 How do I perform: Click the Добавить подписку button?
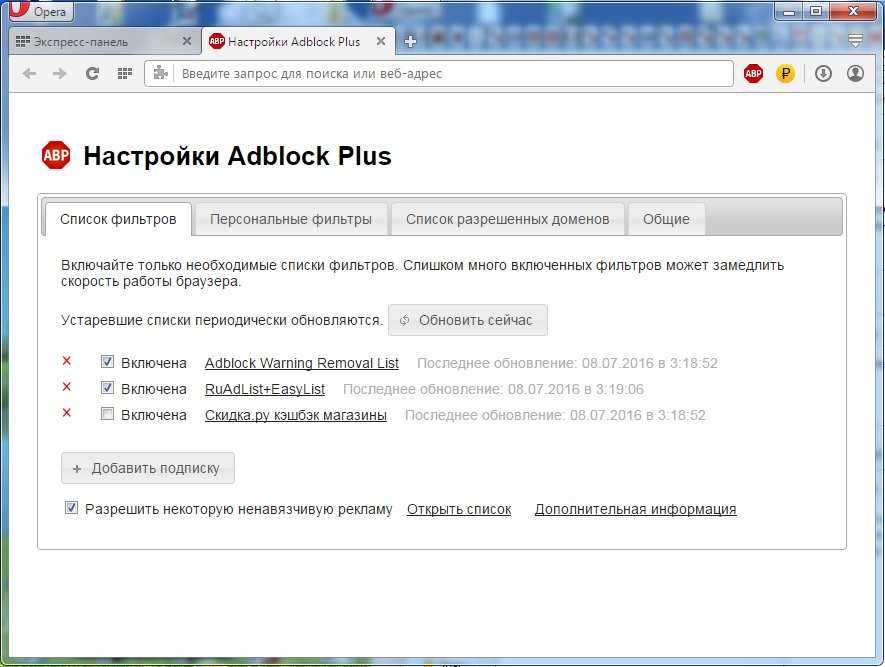tap(148, 468)
